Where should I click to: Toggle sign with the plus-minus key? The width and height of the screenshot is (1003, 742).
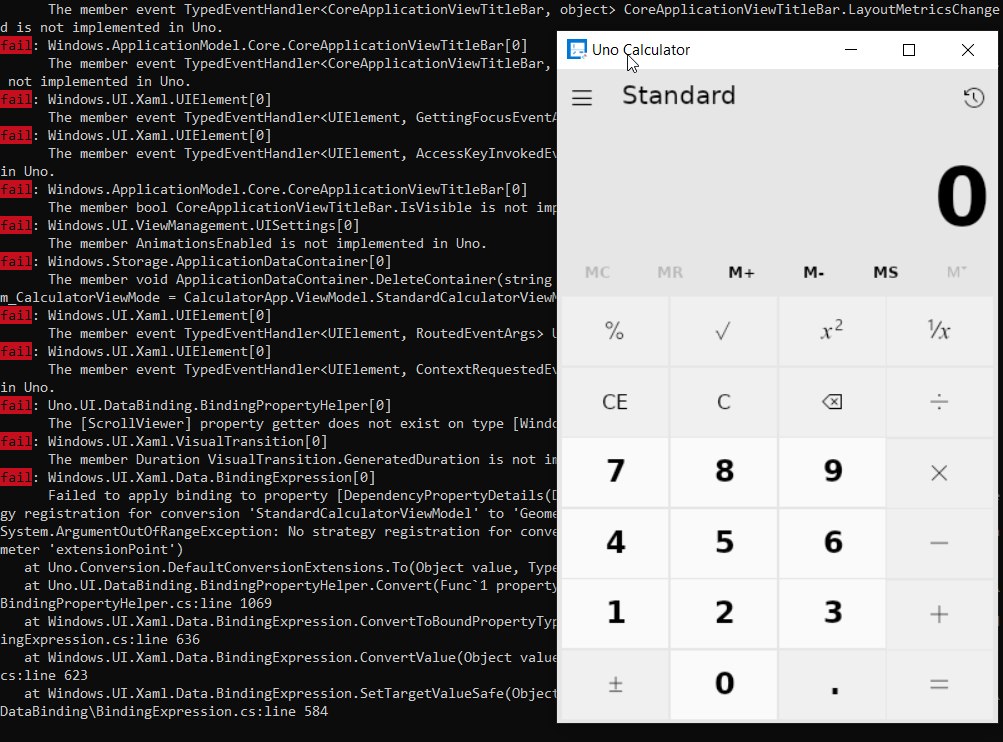pos(615,684)
